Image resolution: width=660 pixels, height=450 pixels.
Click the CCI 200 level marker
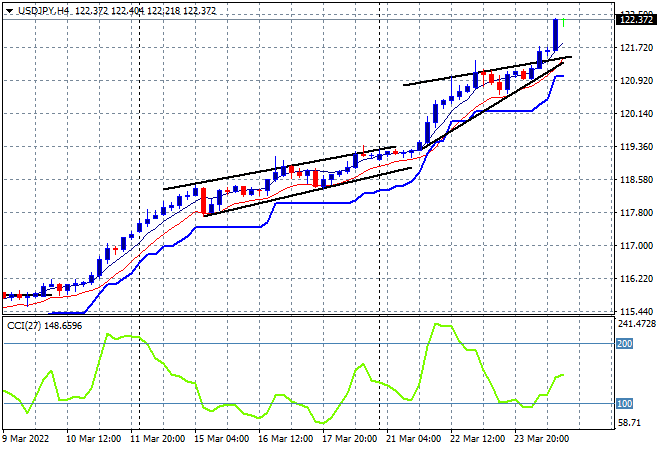point(624,344)
